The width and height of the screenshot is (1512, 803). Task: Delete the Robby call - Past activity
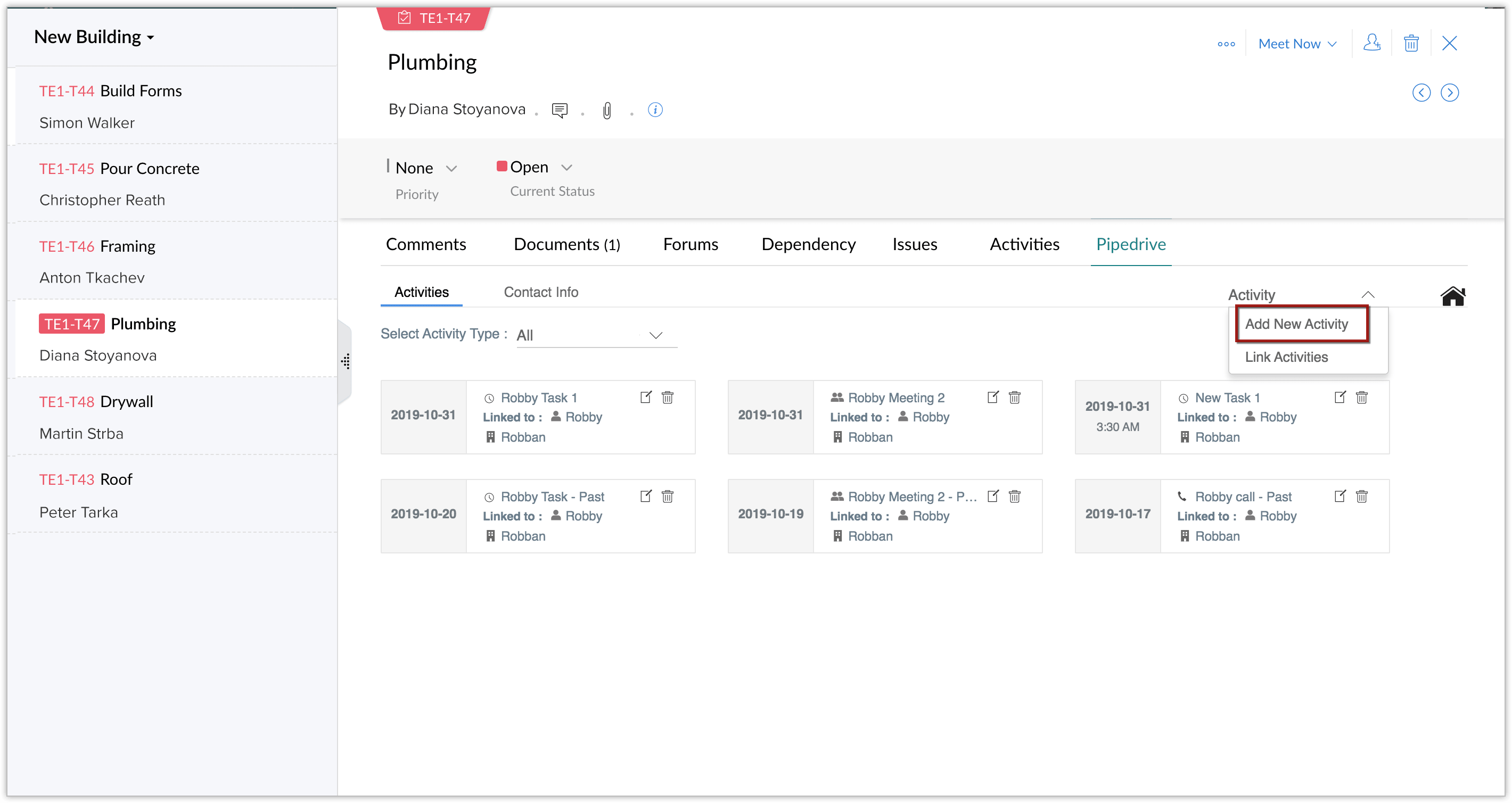click(1362, 496)
